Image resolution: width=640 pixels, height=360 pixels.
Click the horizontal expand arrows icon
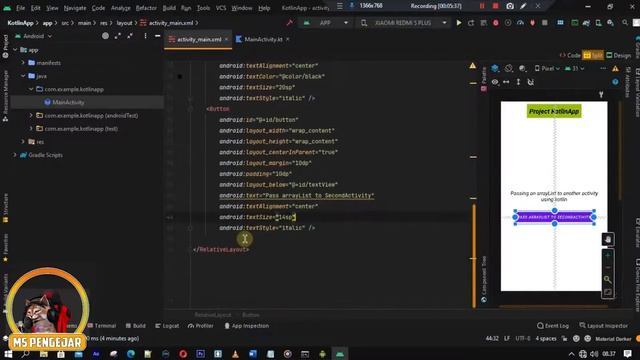506,82
